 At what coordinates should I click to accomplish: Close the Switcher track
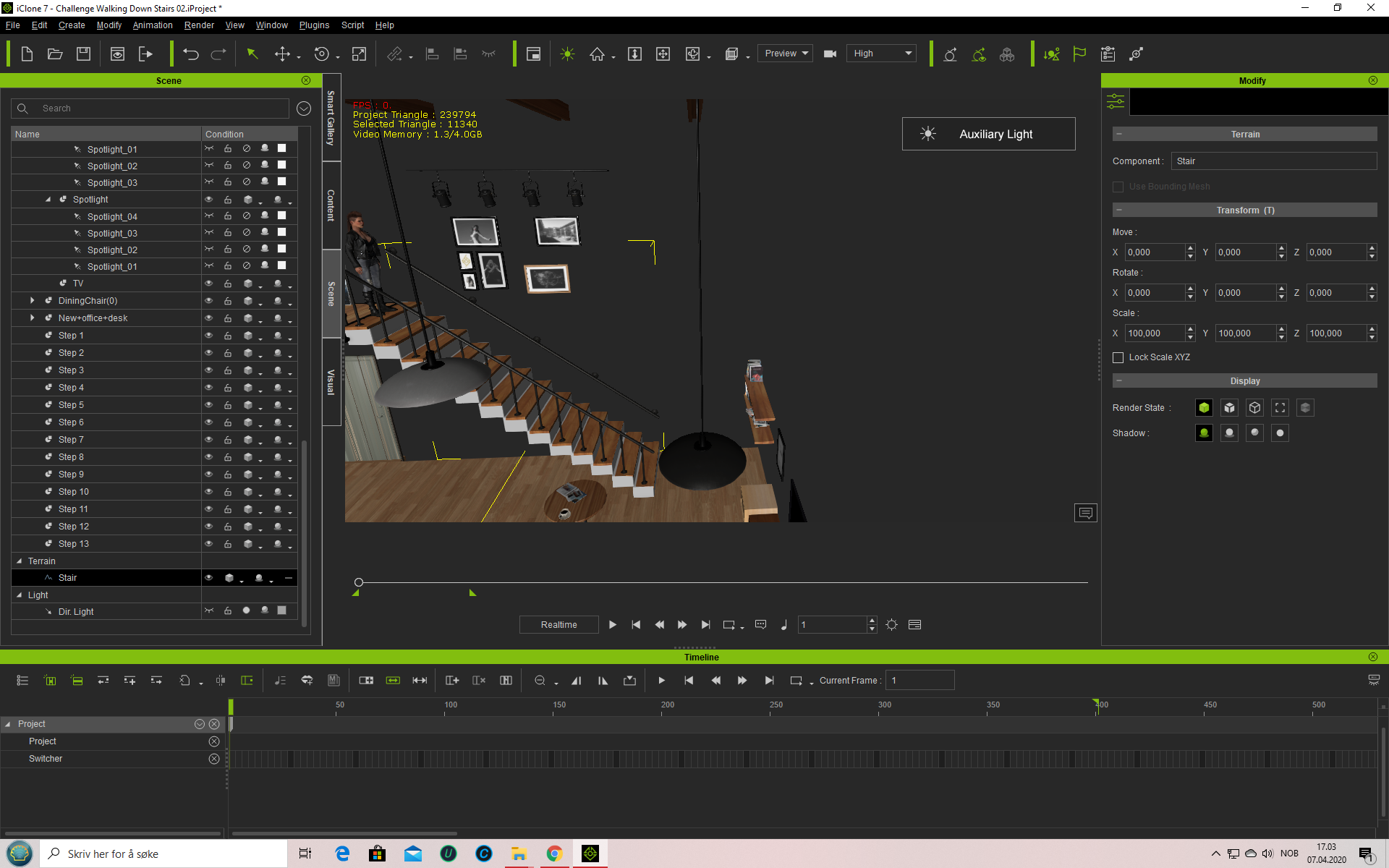tap(214, 759)
